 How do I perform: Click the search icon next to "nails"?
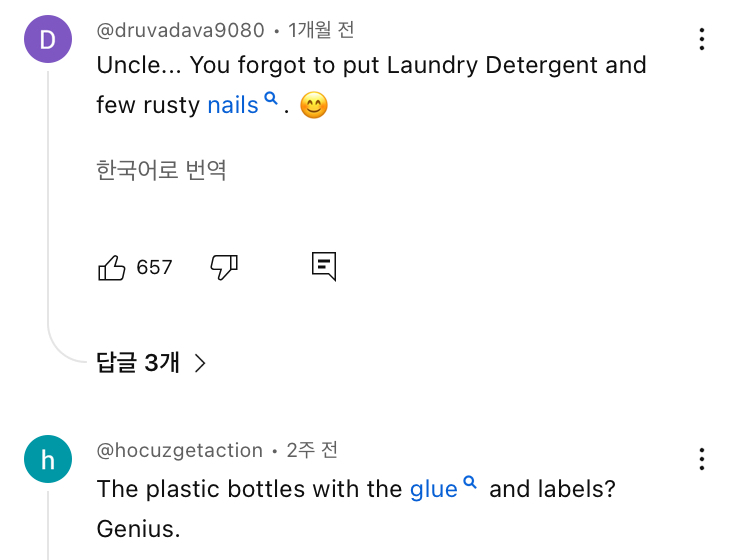[270, 98]
